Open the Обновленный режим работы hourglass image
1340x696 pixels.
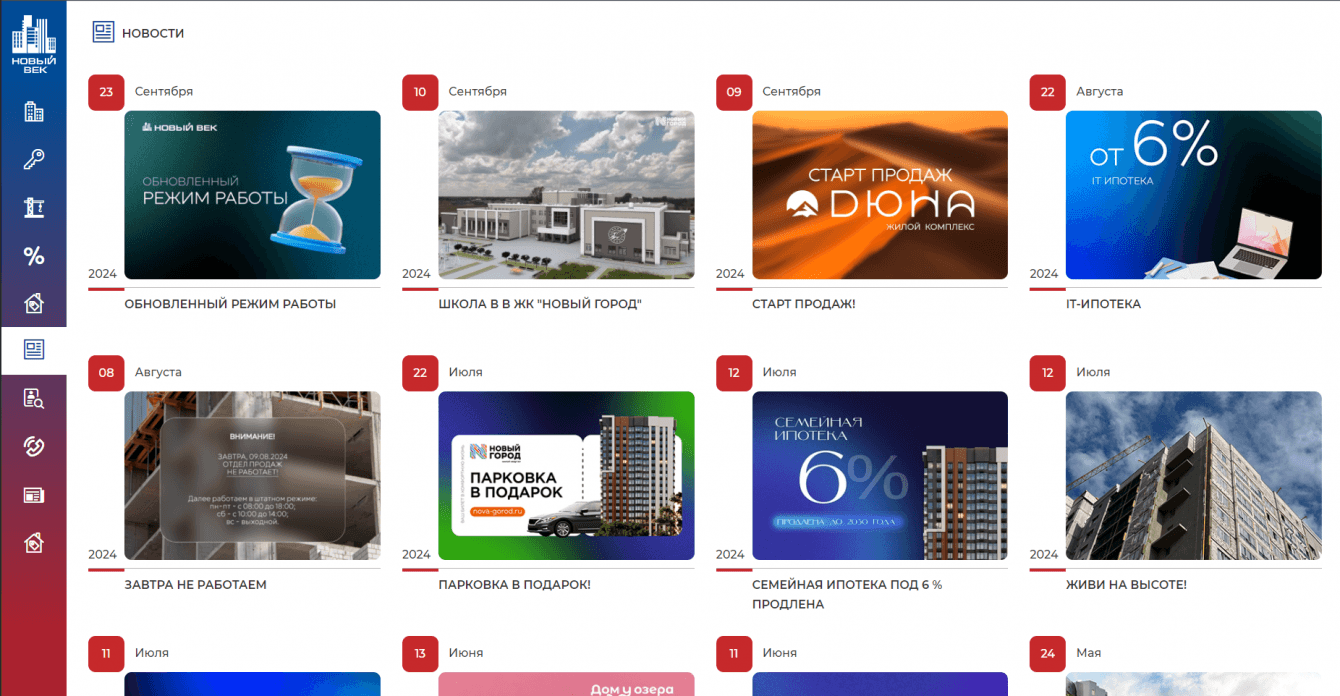coord(252,195)
